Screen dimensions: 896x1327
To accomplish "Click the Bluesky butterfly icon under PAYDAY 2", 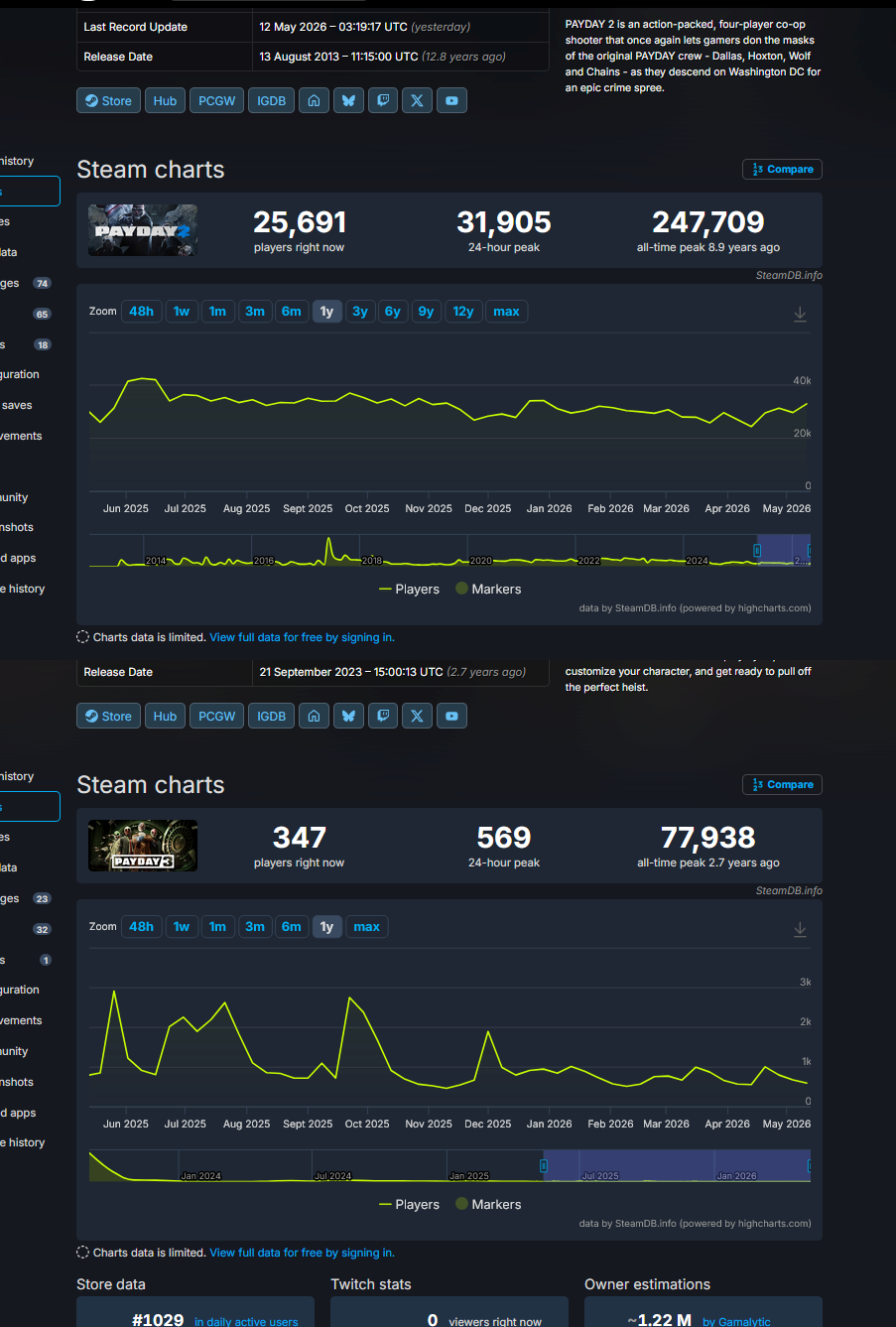I will pyautogui.click(x=348, y=100).
